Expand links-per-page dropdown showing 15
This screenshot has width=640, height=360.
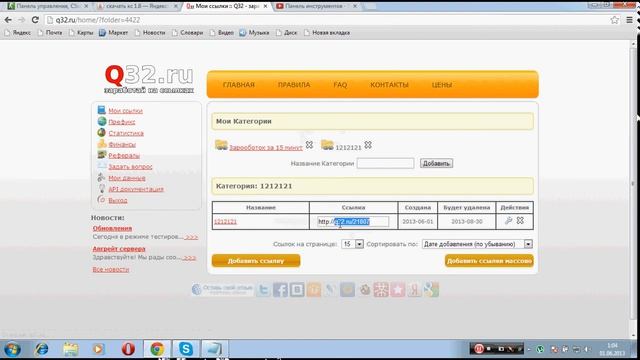(352, 244)
